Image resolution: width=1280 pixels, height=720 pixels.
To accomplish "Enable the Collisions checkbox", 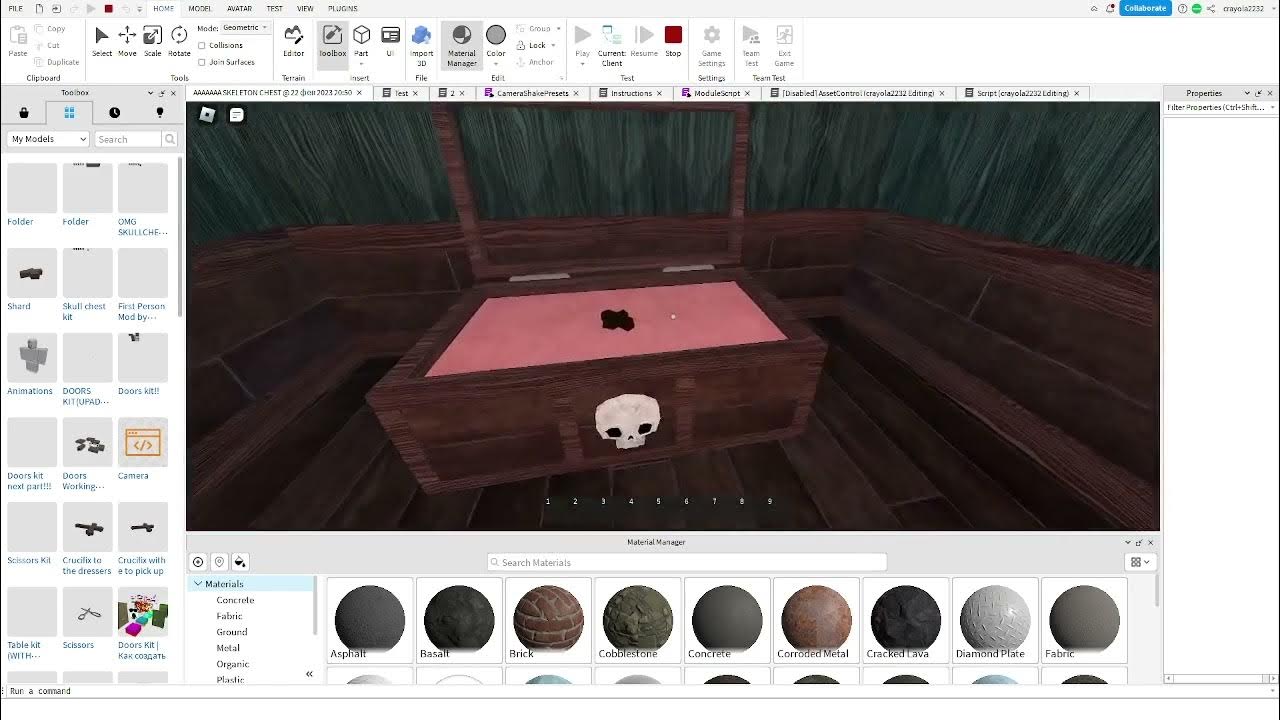I will tap(202, 45).
